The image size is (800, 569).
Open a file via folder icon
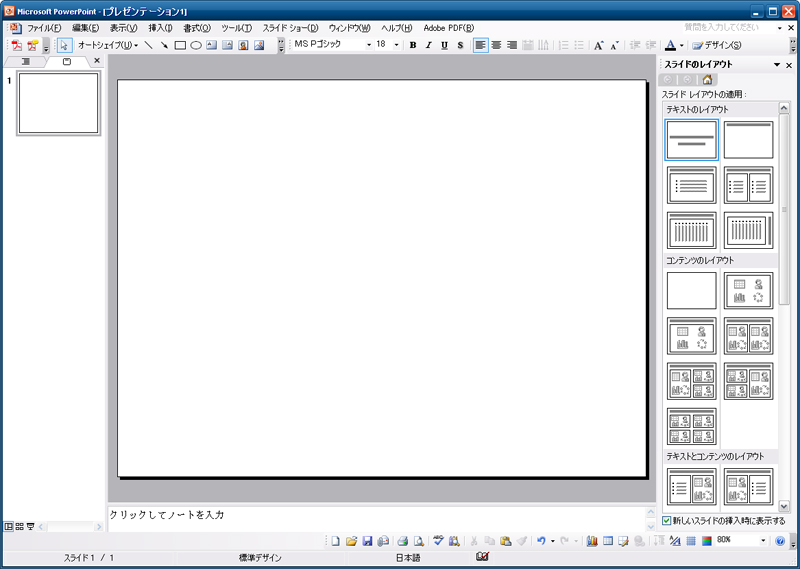(x=351, y=541)
